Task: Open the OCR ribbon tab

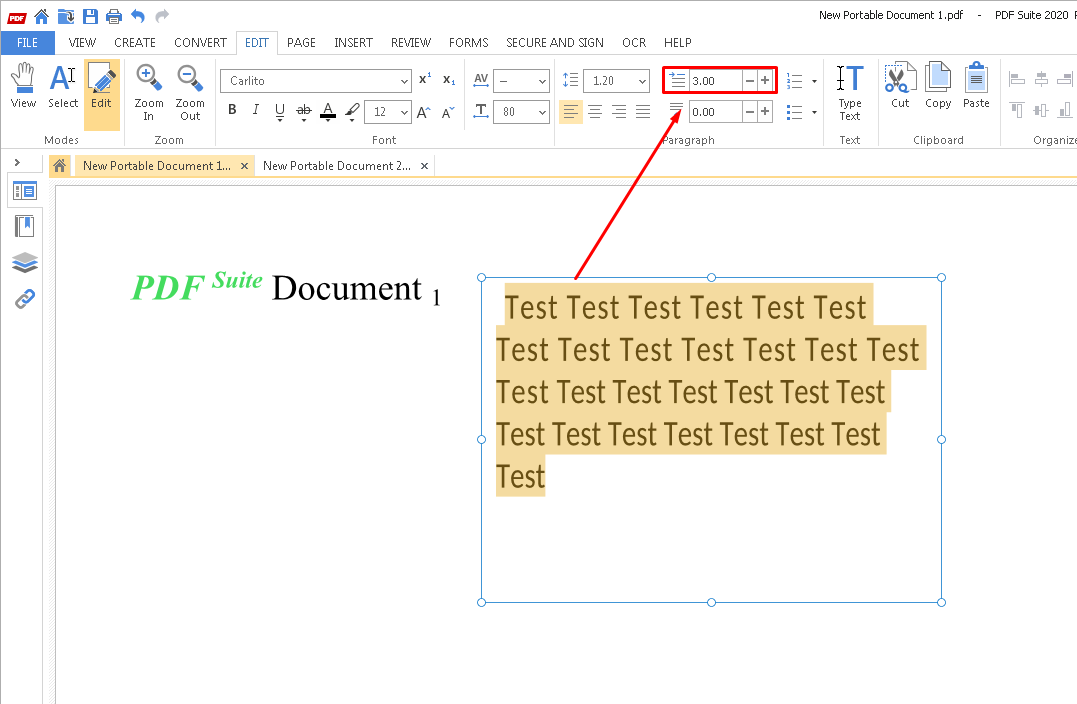Action: pyautogui.click(x=634, y=43)
